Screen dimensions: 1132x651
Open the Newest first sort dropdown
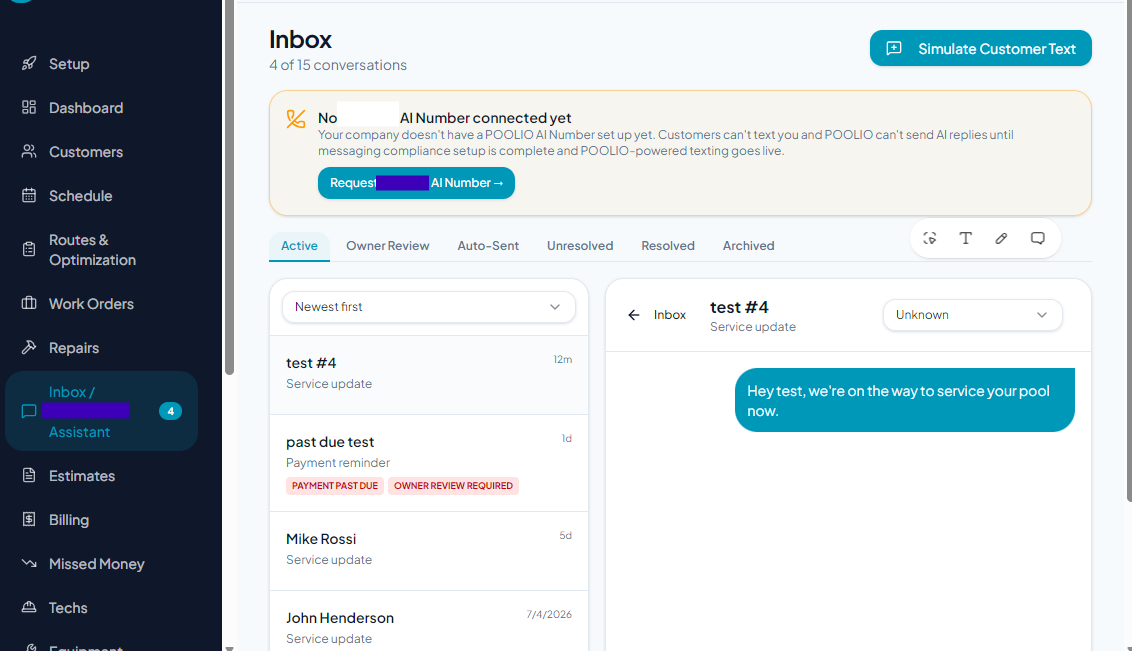point(429,307)
